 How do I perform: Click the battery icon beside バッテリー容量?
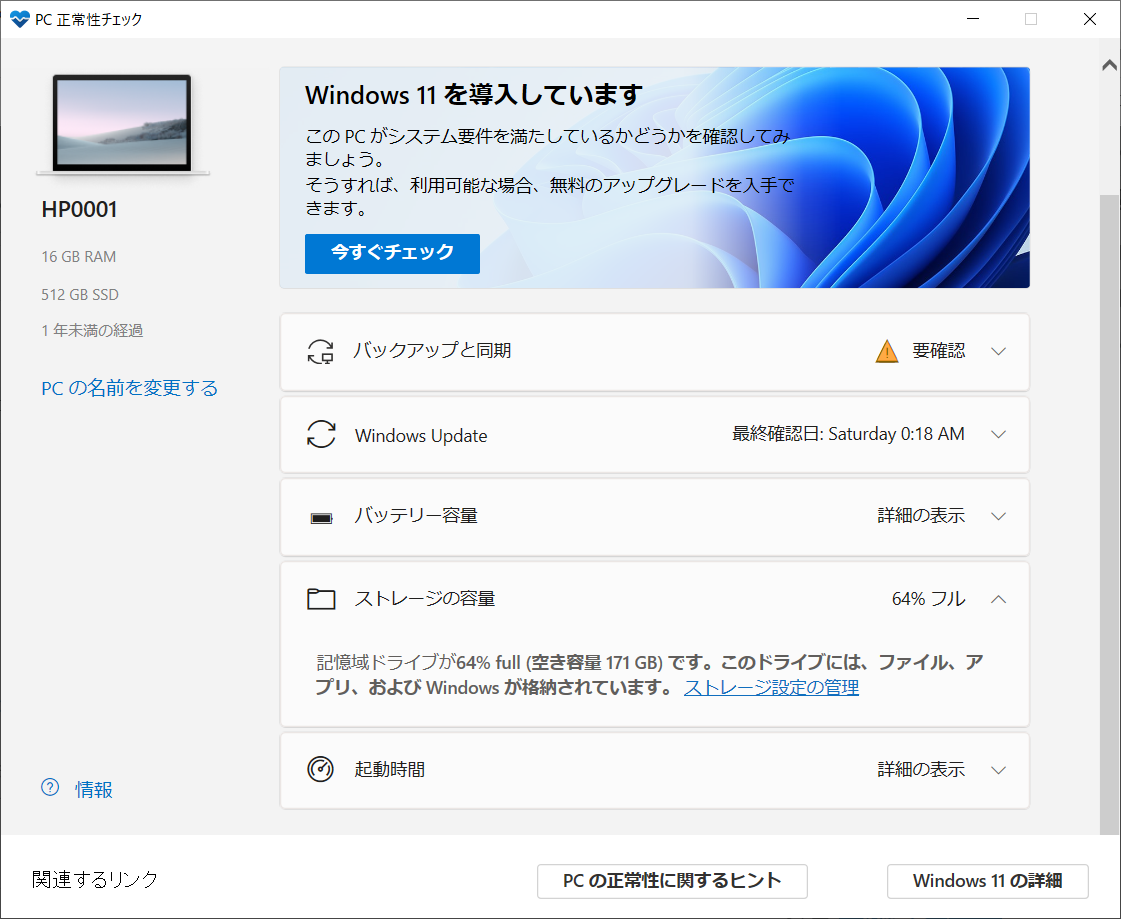(320, 516)
